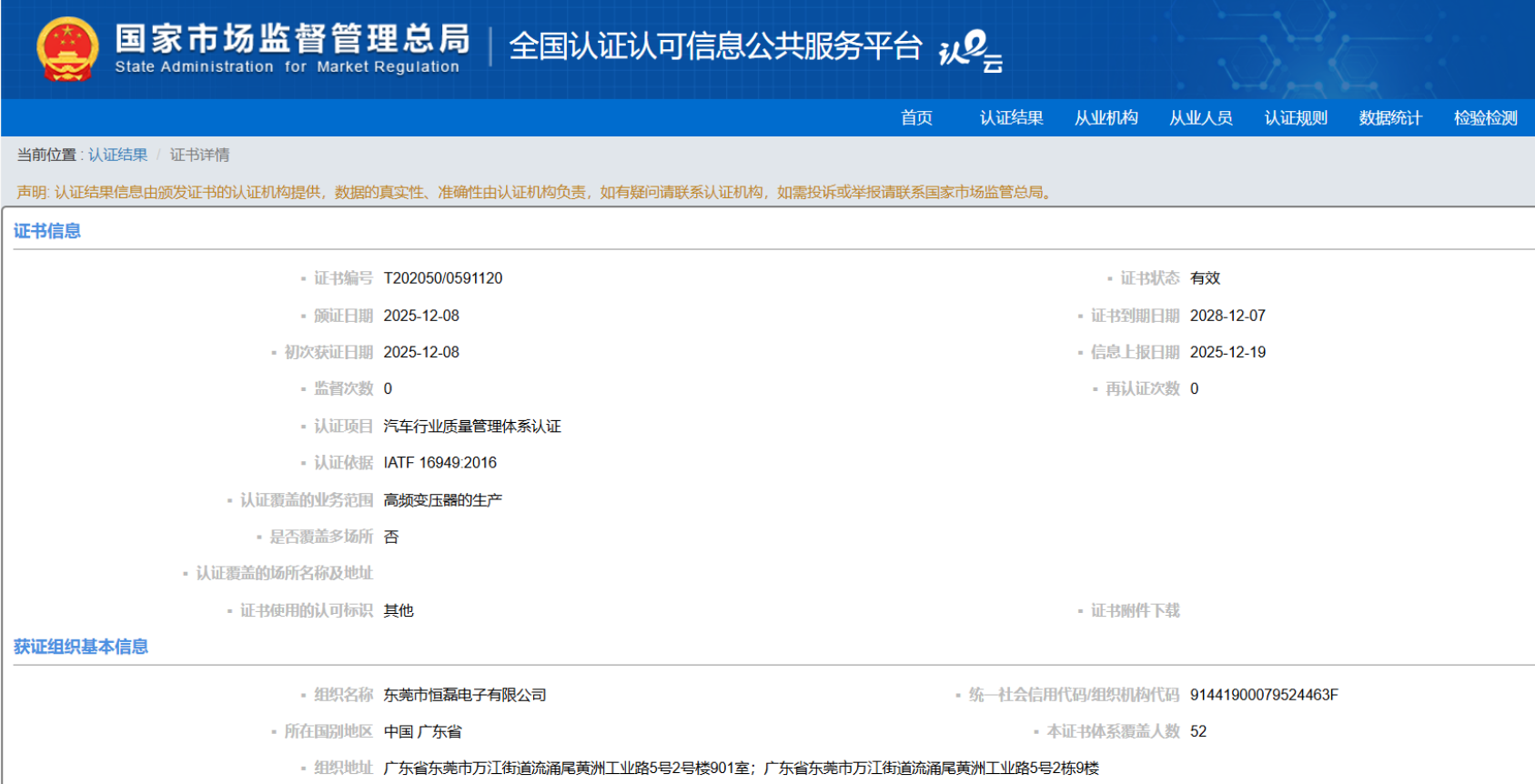Click the 全国认证认可信息公共服务平台 heading
Screen dimensions: 1535x784
tap(715, 45)
